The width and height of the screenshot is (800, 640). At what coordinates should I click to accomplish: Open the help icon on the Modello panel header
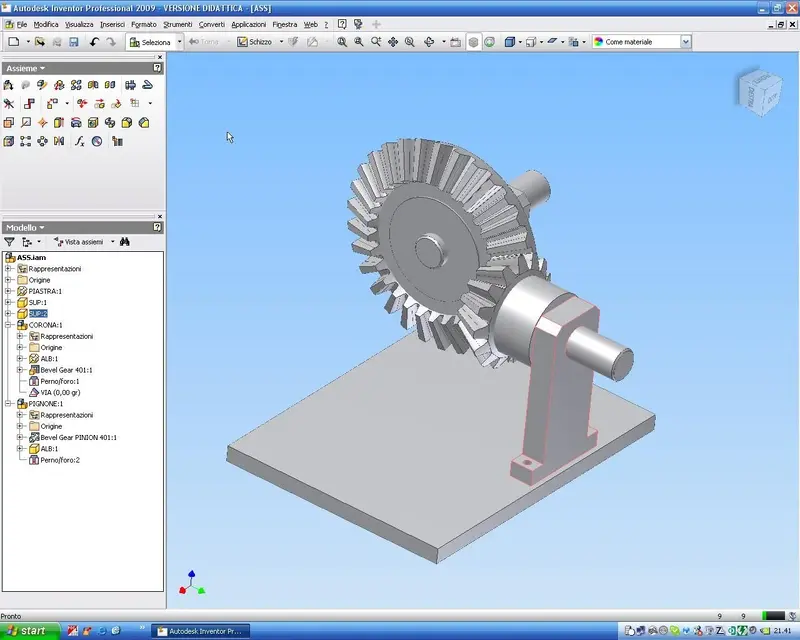pos(157,227)
